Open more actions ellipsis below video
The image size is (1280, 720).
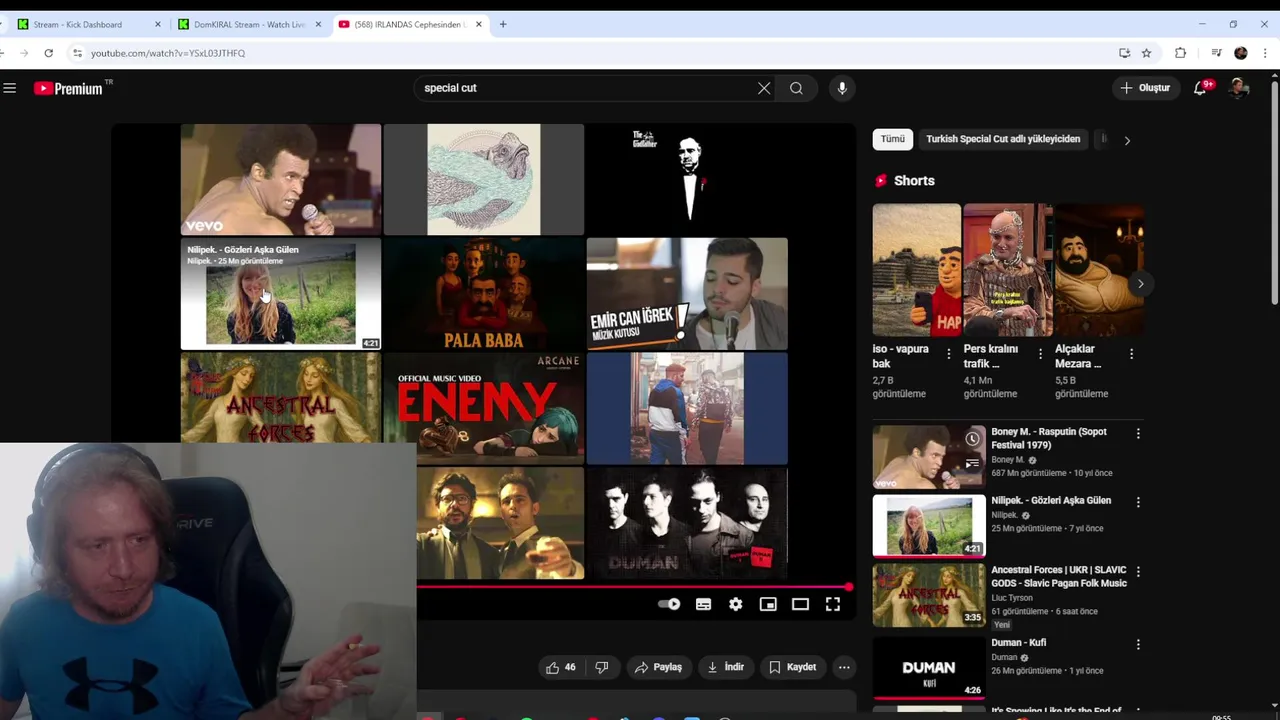click(844, 667)
